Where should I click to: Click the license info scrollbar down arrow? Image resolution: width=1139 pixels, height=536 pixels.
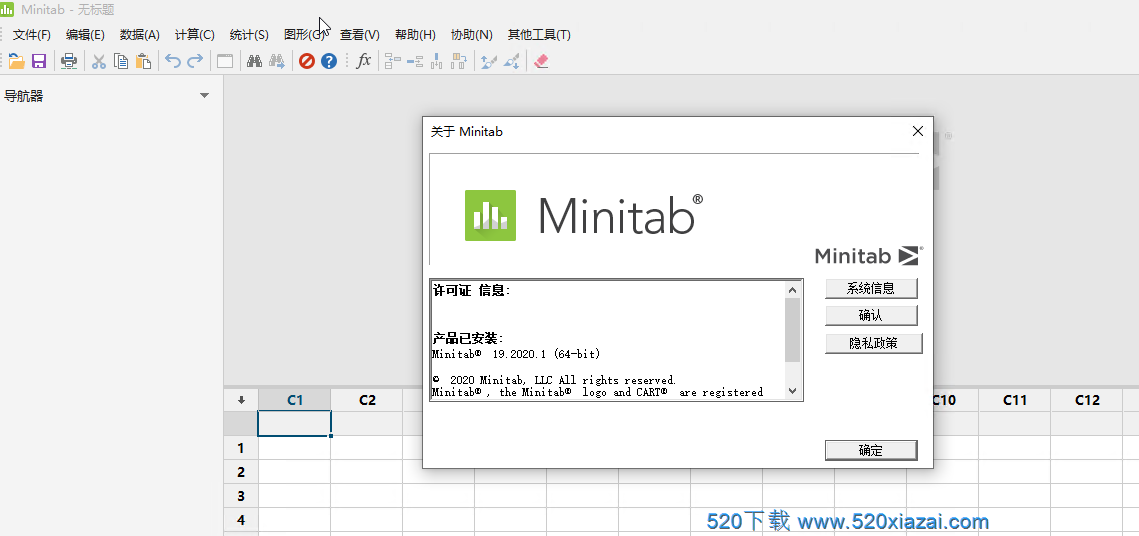pyautogui.click(x=793, y=391)
